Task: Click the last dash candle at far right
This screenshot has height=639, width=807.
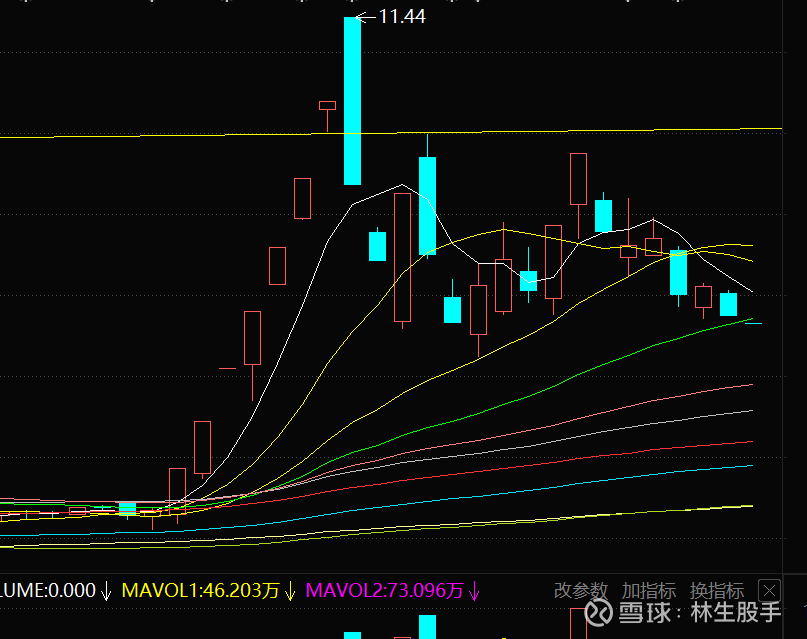Action: [754, 323]
